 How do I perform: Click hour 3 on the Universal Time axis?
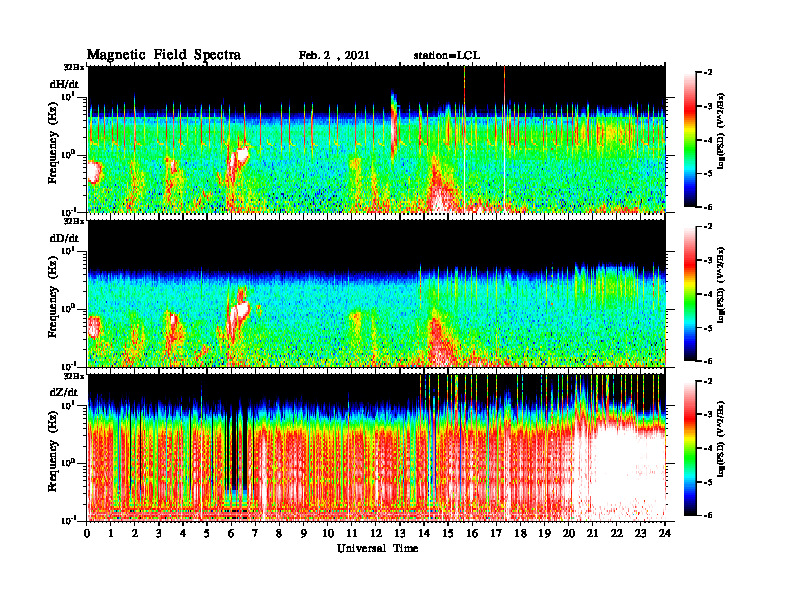159,533
